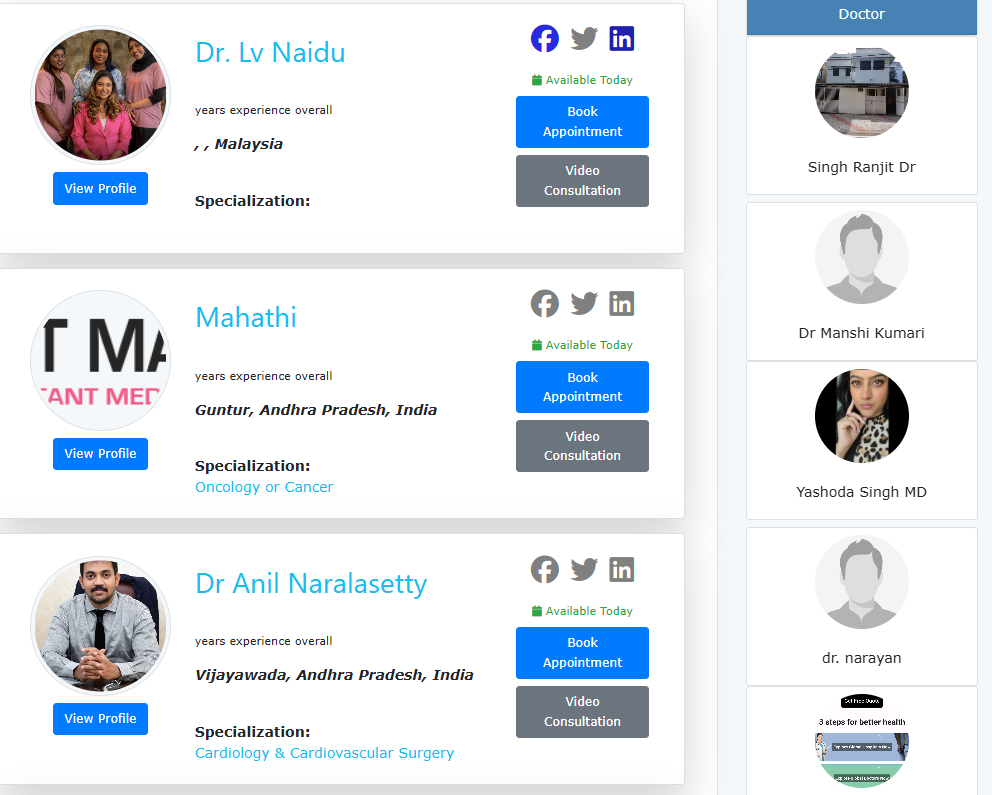Open Dr. Lv Naidu's Facebook icon
992x795 pixels.
click(x=545, y=39)
